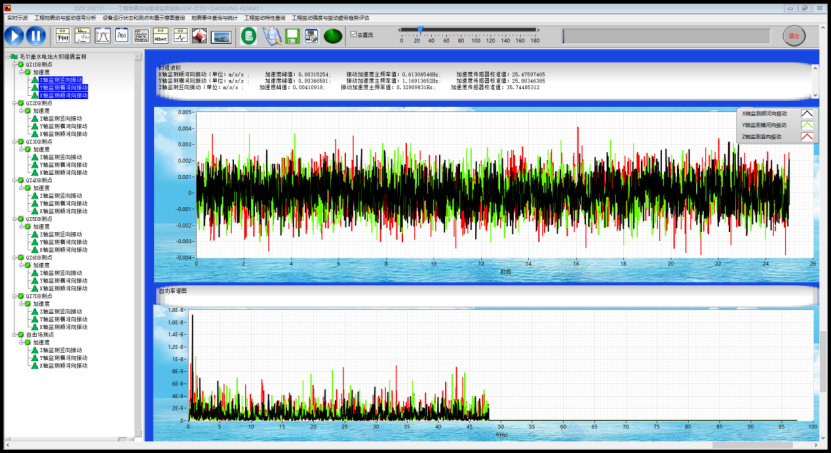Click the right-side vertical scrollbar thumb
Screen dimensions: 831x453
point(823,361)
